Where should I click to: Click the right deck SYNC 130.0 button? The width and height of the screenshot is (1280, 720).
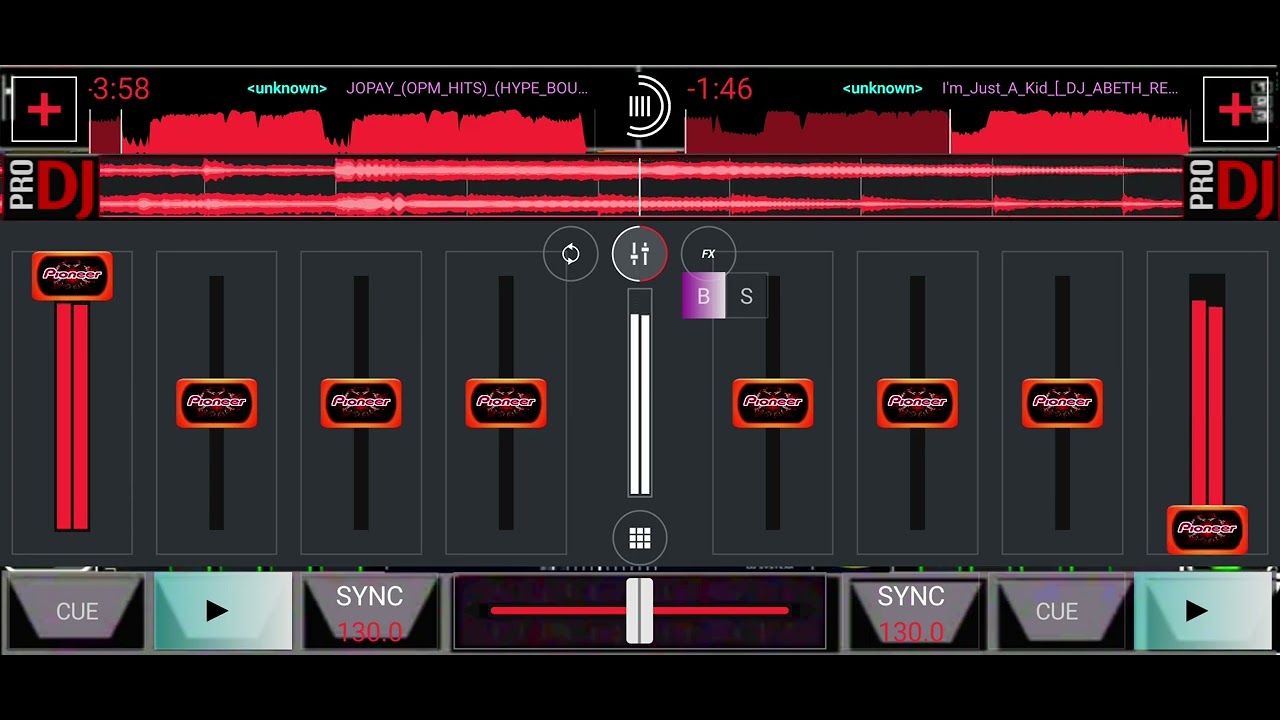coord(911,611)
